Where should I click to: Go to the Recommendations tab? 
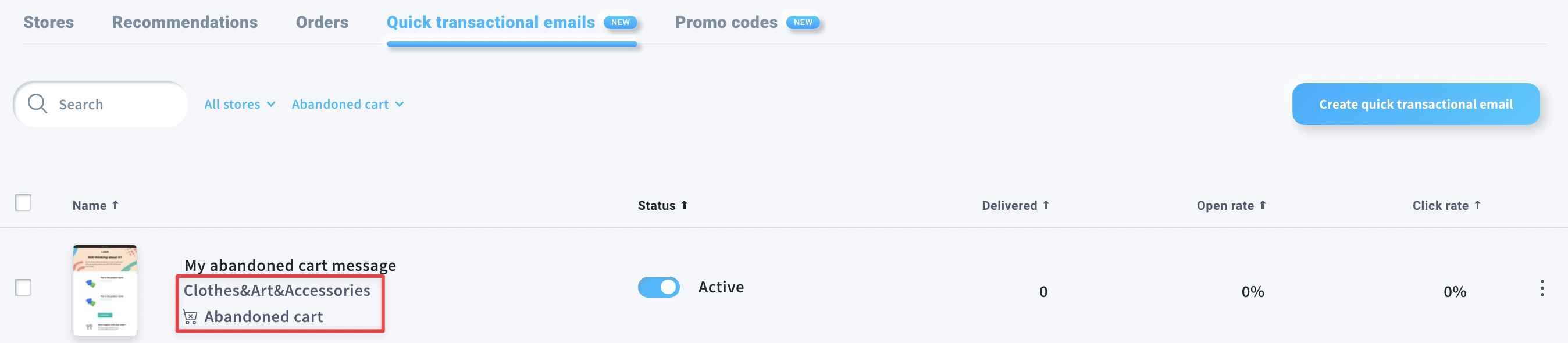[185, 23]
